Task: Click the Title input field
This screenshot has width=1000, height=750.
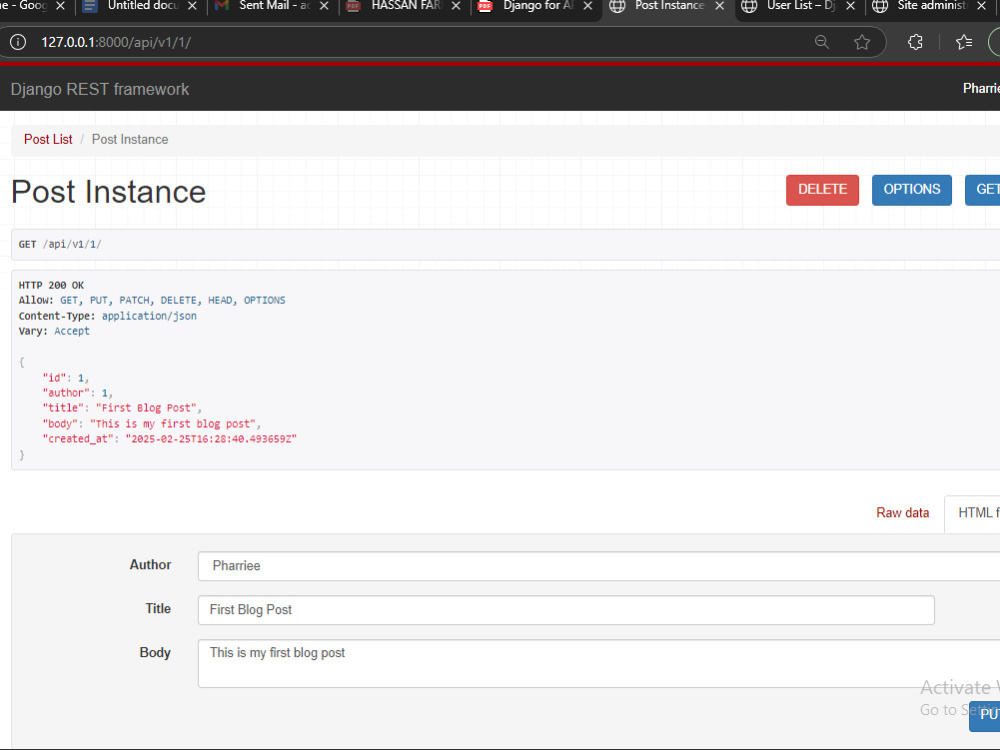Action: coord(566,610)
